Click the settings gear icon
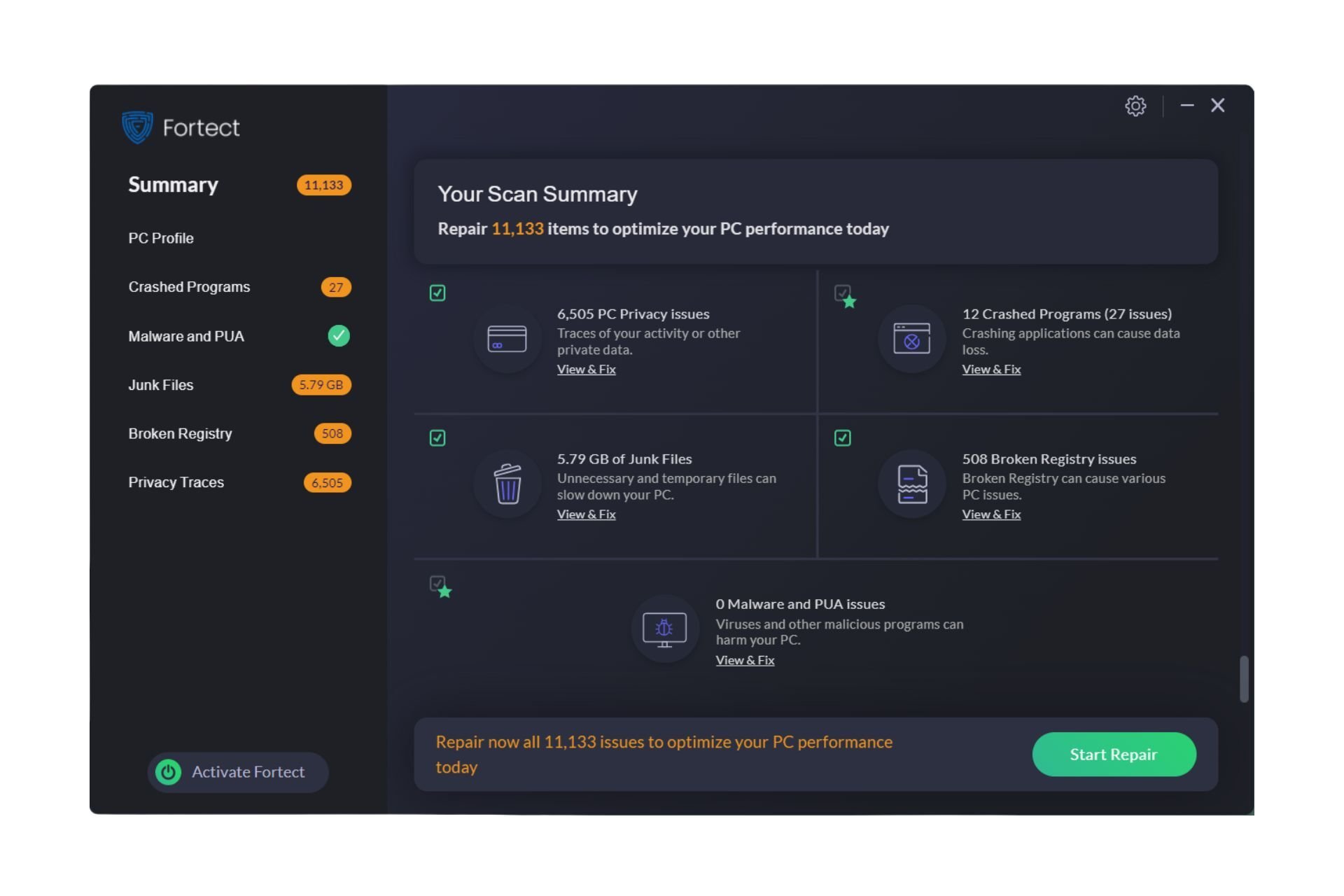This screenshot has width=1344, height=896. pos(1135,105)
